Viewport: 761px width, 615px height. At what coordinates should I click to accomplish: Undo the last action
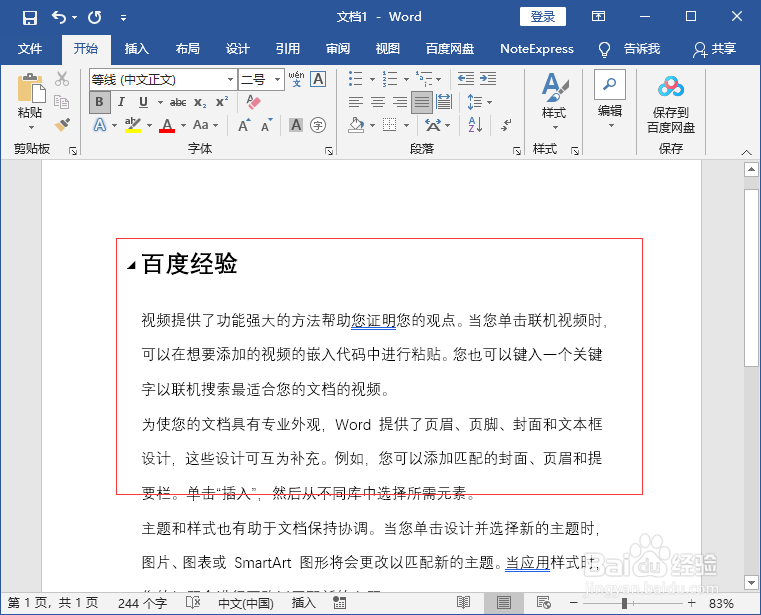click(59, 18)
